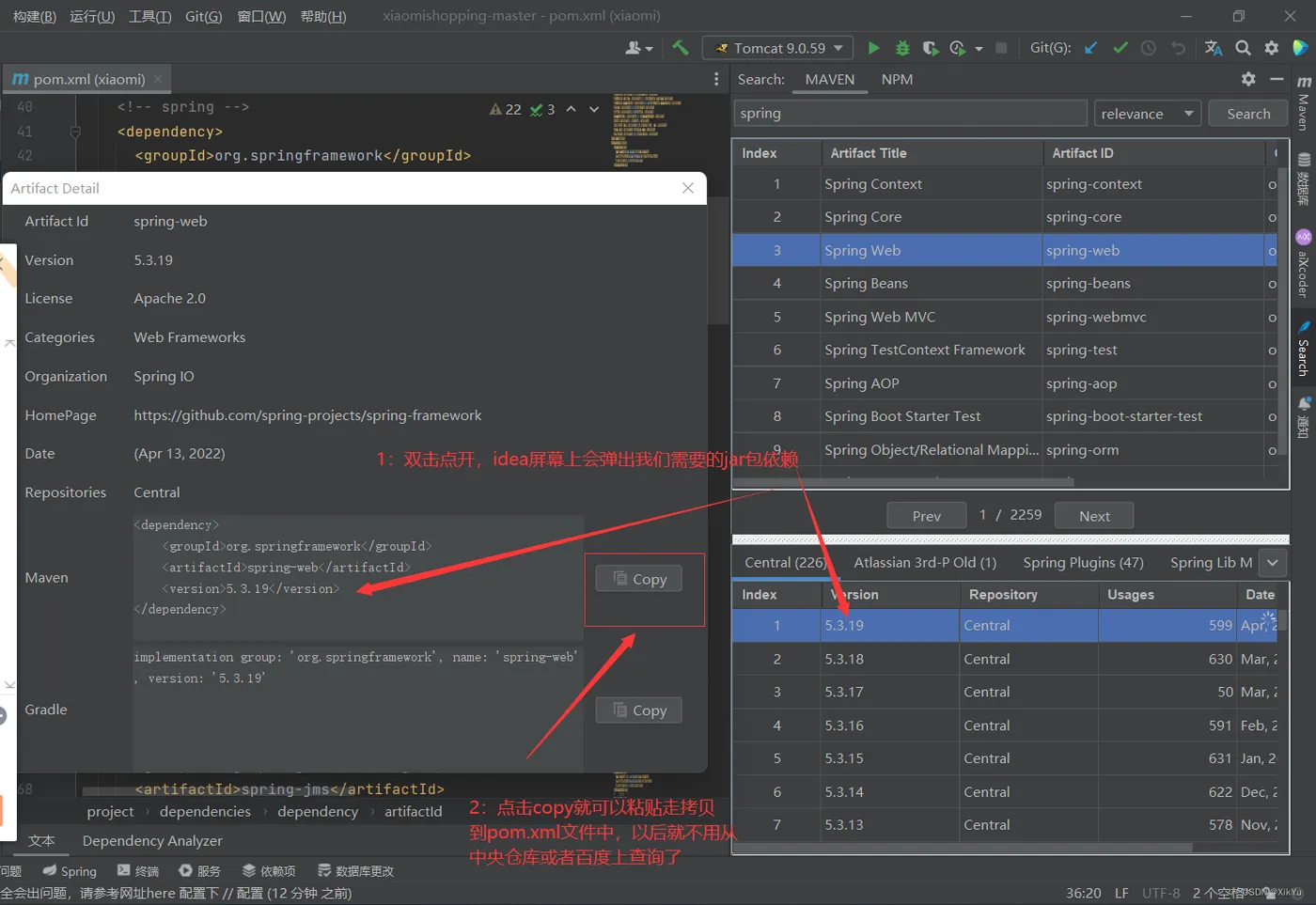The width and height of the screenshot is (1316, 905).
Task: Click horizontal scrollbar under artifact results
Action: tap(902, 481)
